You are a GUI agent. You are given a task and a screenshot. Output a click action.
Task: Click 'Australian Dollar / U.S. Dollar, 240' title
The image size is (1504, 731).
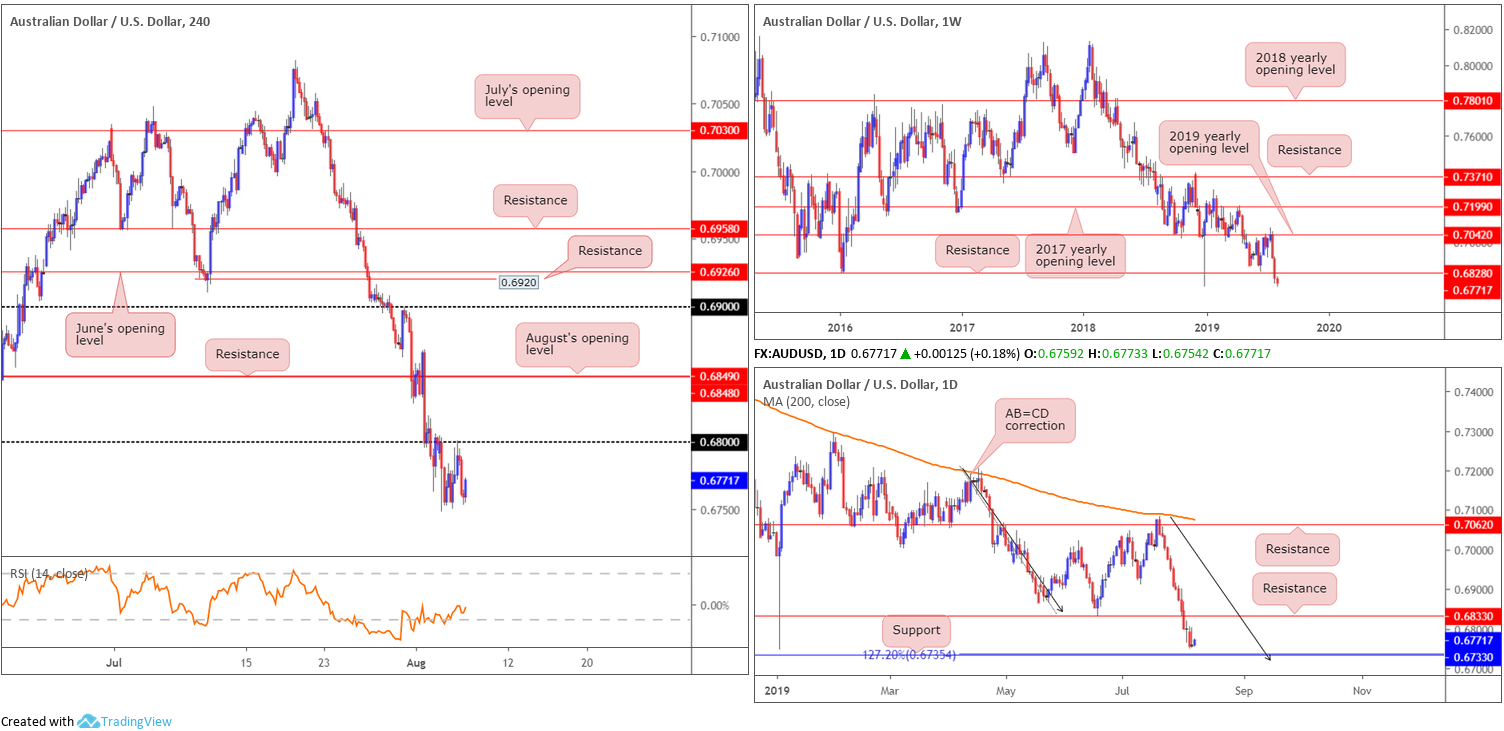111,20
